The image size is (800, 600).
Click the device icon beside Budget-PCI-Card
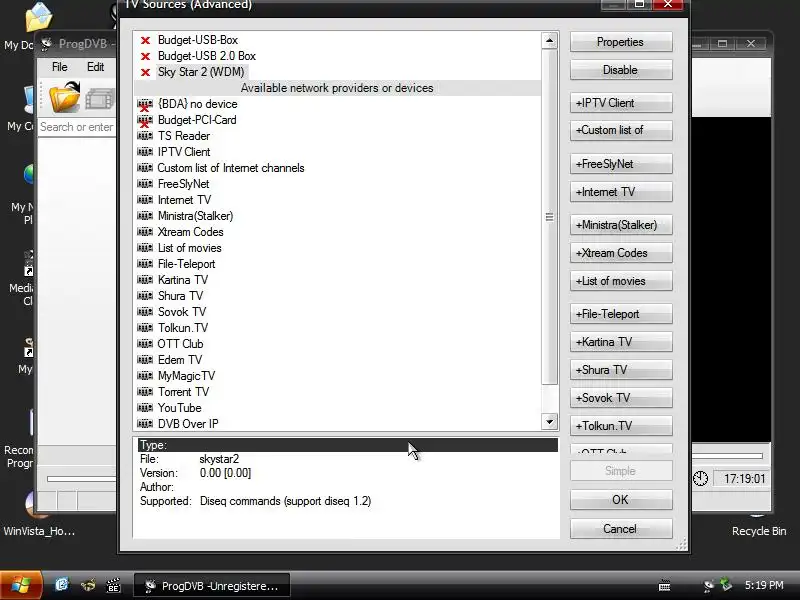pos(145,120)
